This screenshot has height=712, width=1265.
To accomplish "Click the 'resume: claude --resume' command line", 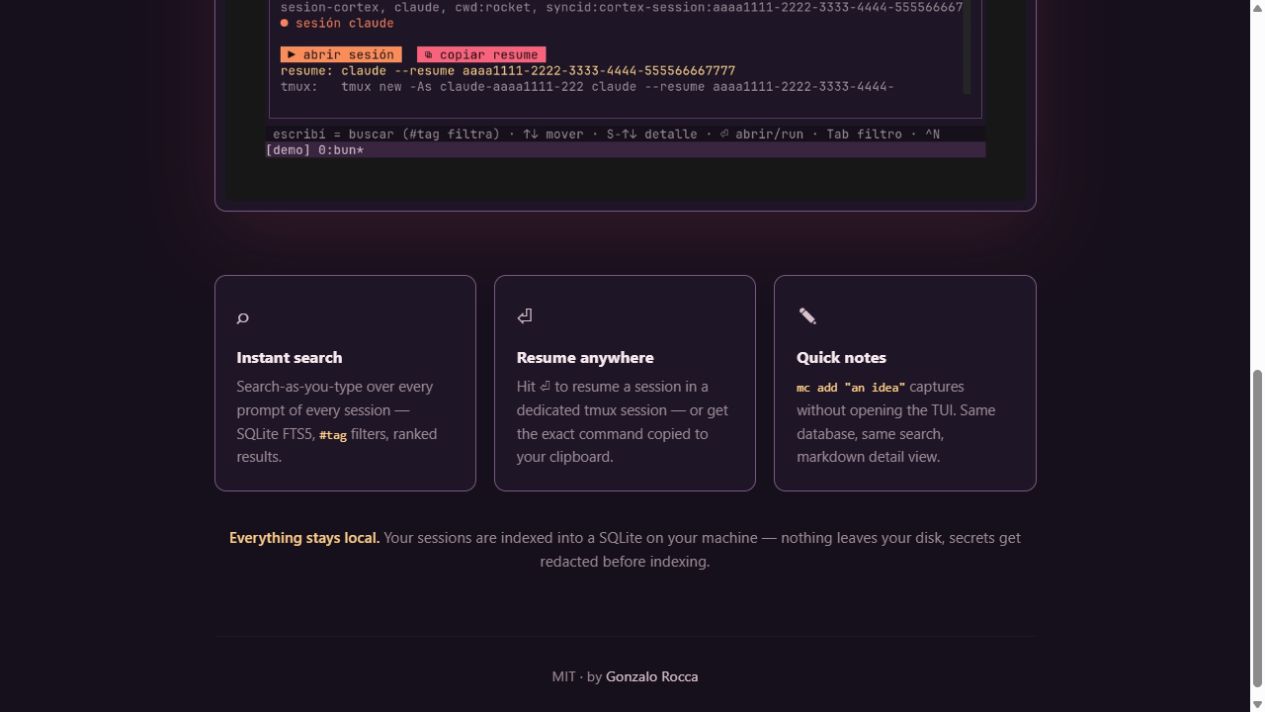I will coord(508,71).
